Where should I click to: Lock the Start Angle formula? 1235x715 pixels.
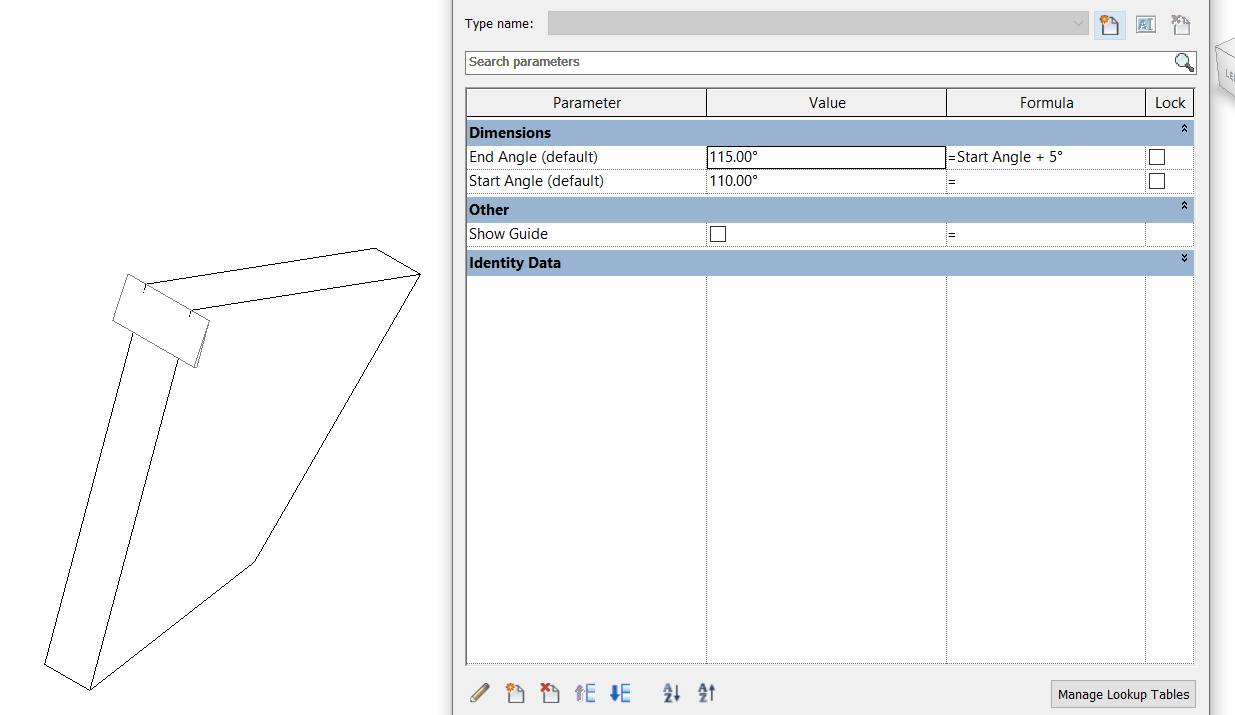(x=1157, y=181)
